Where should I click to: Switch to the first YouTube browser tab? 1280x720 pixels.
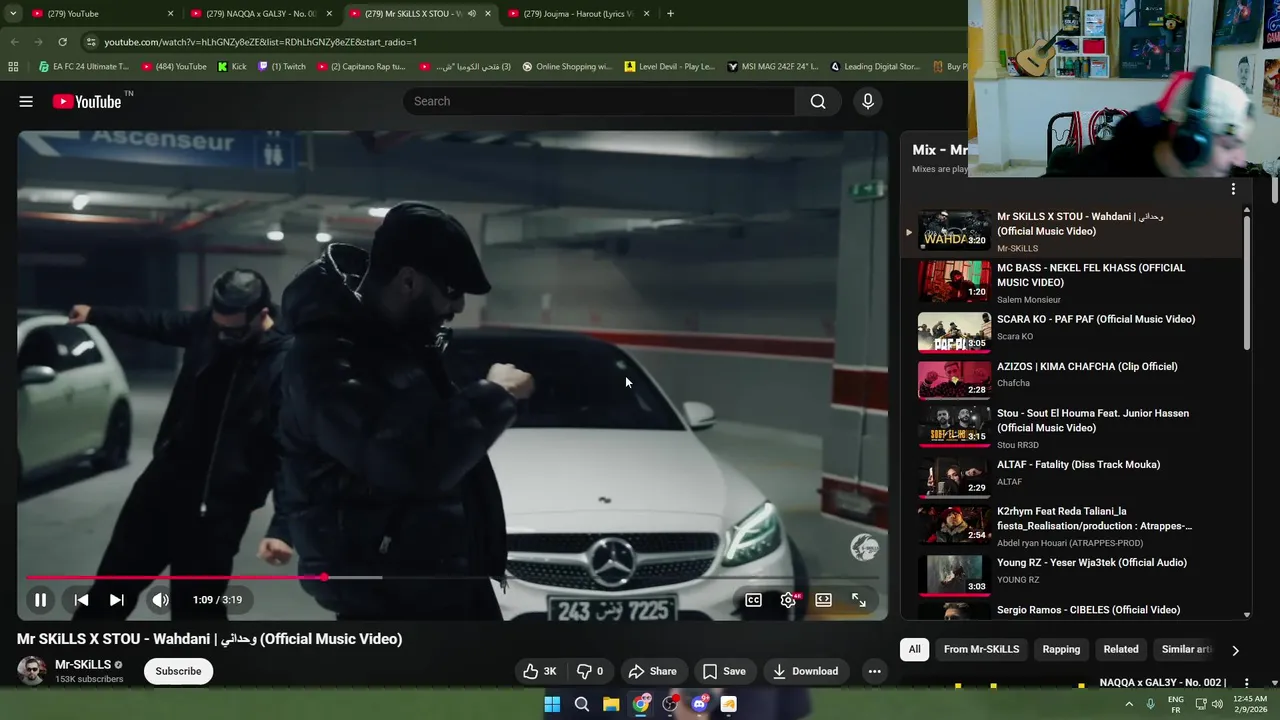click(x=100, y=14)
